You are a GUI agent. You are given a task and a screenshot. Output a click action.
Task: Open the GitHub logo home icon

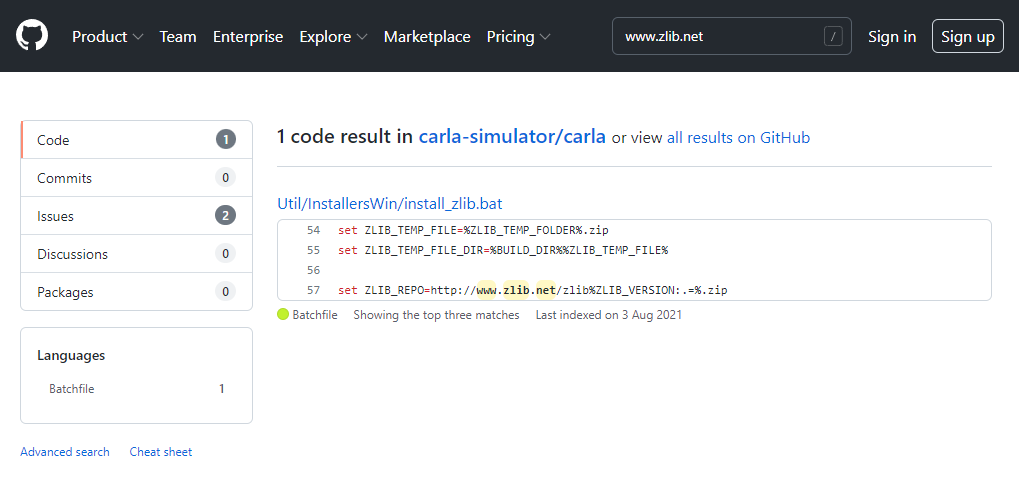(x=32, y=36)
